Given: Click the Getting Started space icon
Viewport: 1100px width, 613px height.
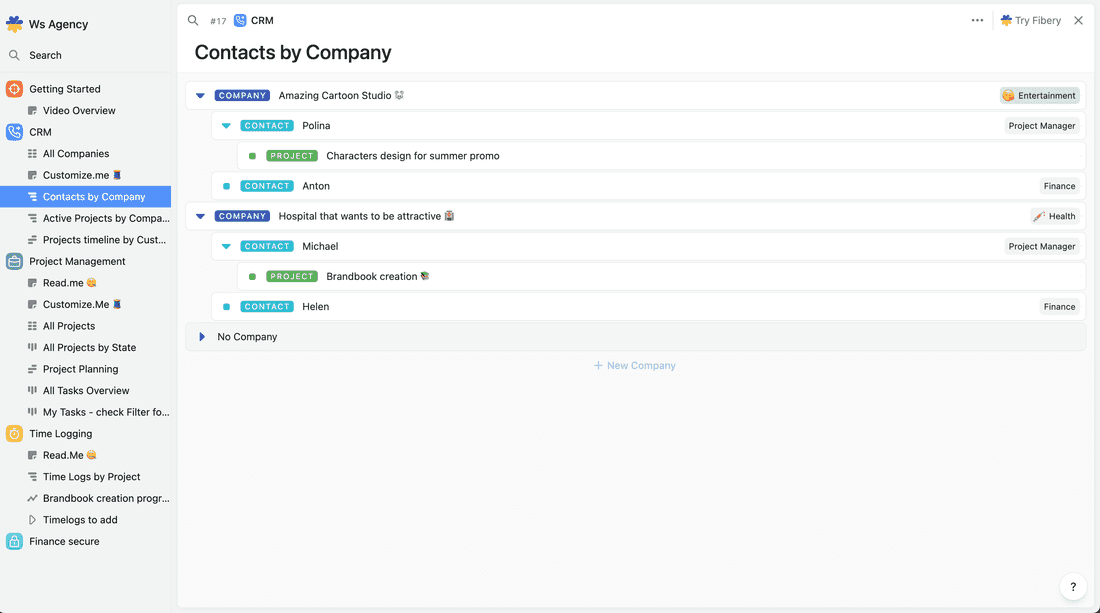Looking at the screenshot, I should pos(14,88).
